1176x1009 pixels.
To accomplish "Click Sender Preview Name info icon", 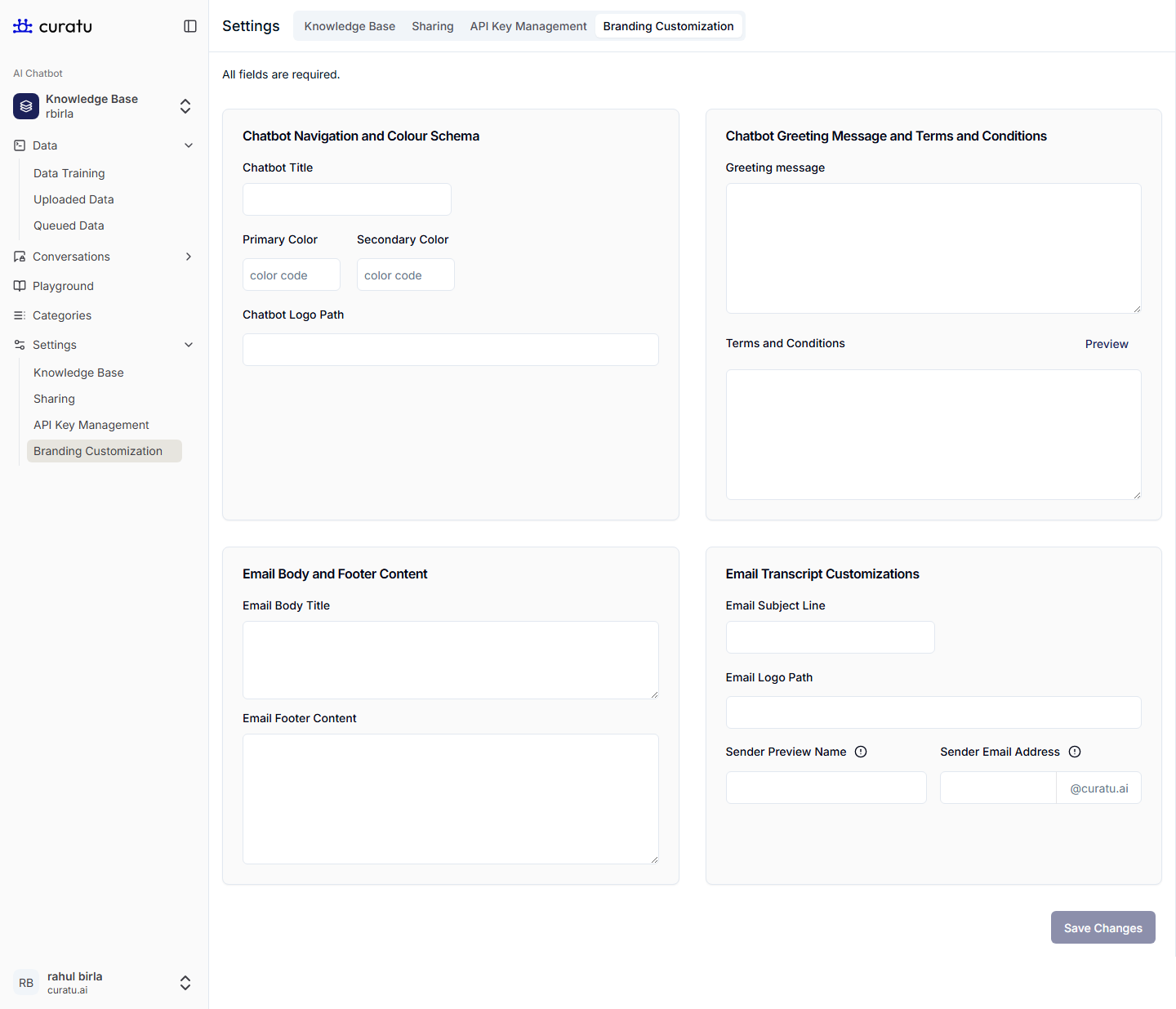I will (861, 752).
